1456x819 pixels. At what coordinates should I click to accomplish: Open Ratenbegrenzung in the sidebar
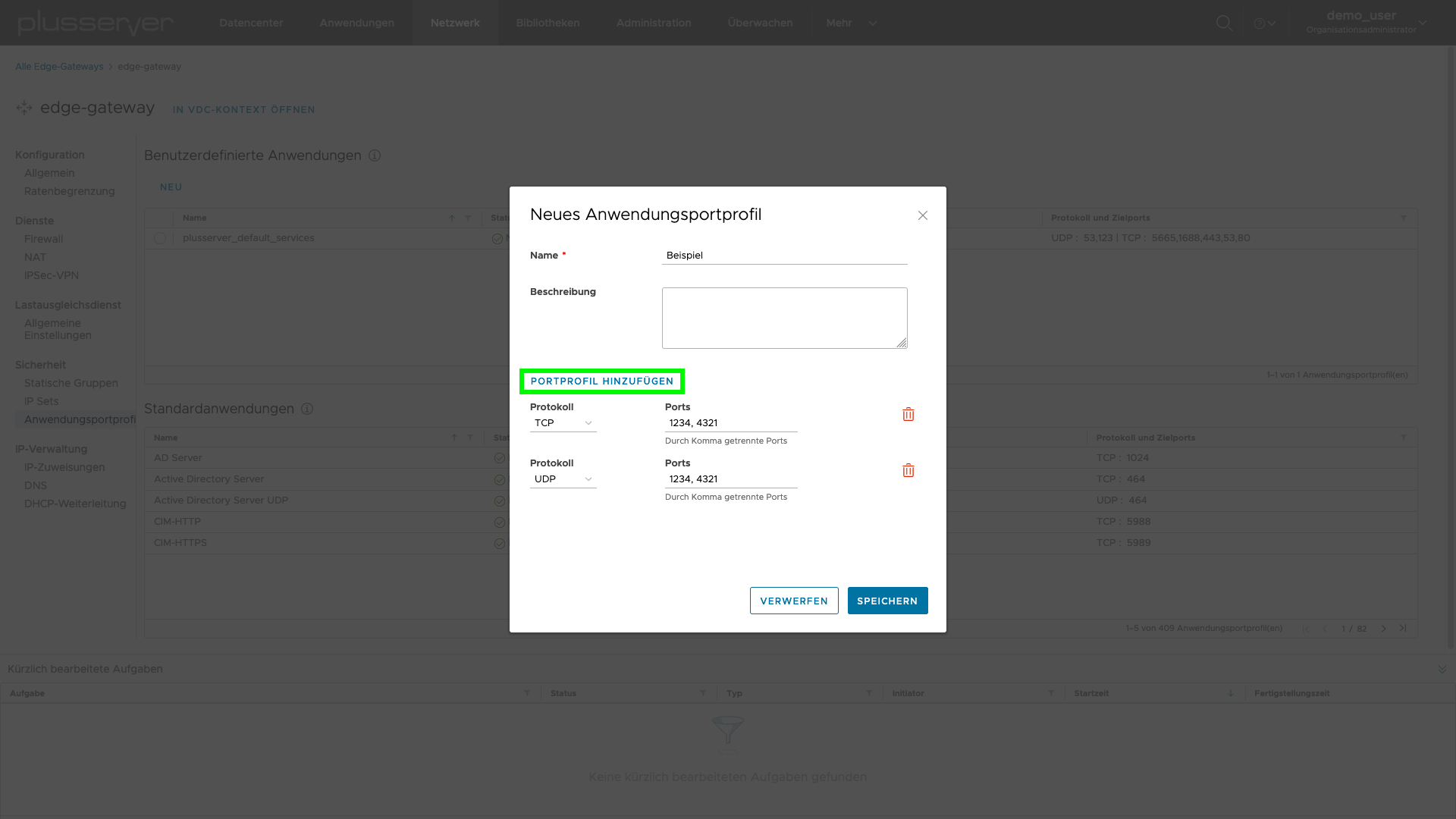click(x=69, y=192)
